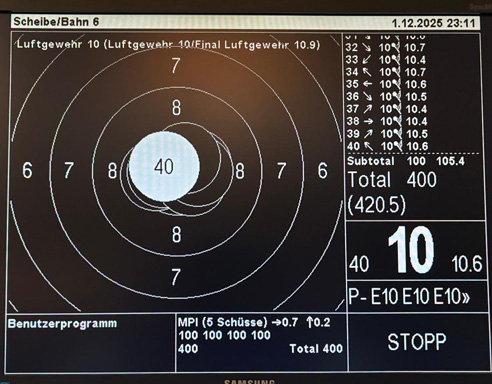Click the down-right arrow icon of shot 32
Viewport: 492px width, 384px height.
coord(368,48)
